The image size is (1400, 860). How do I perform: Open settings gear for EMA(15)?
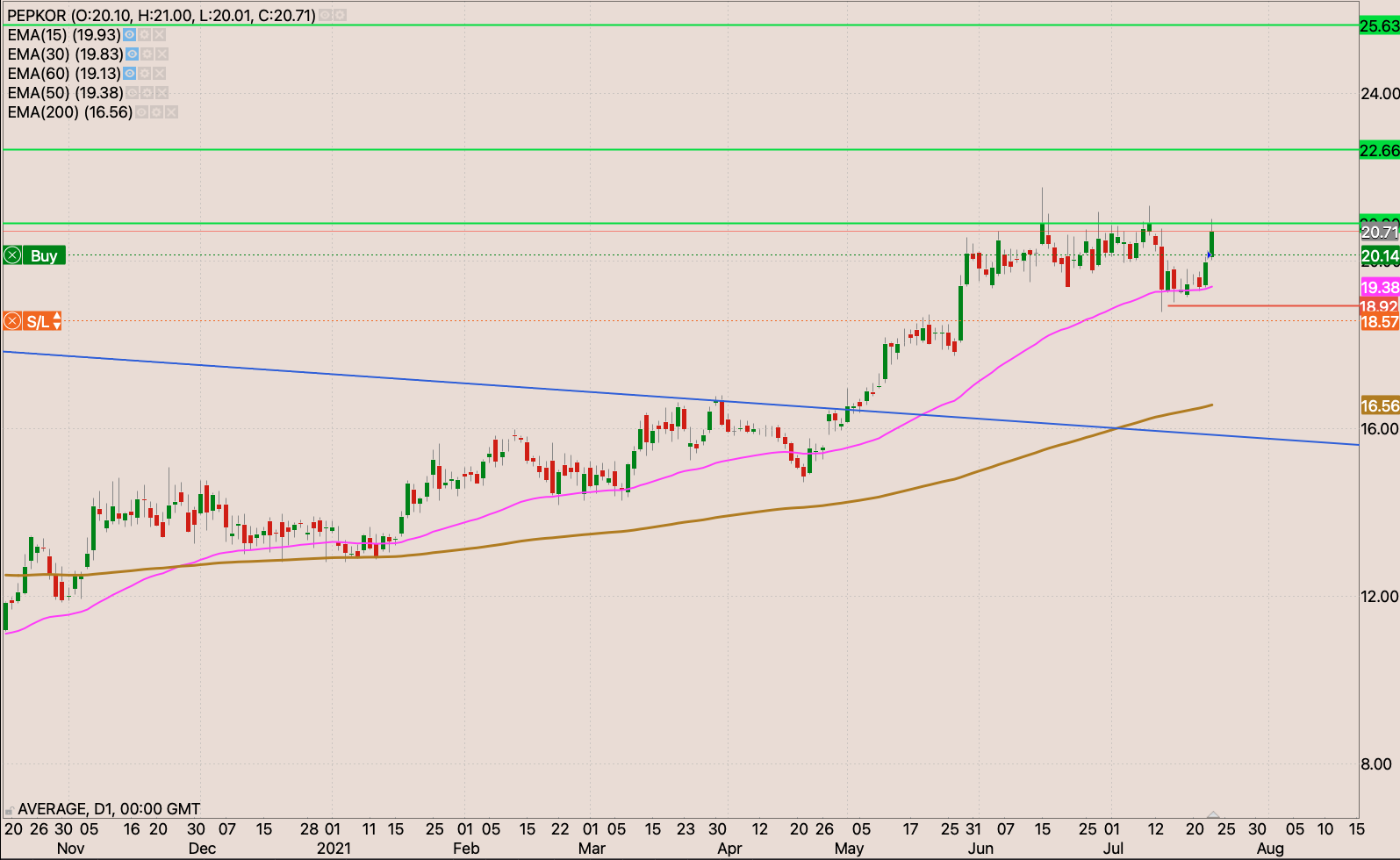pyautogui.click(x=144, y=35)
